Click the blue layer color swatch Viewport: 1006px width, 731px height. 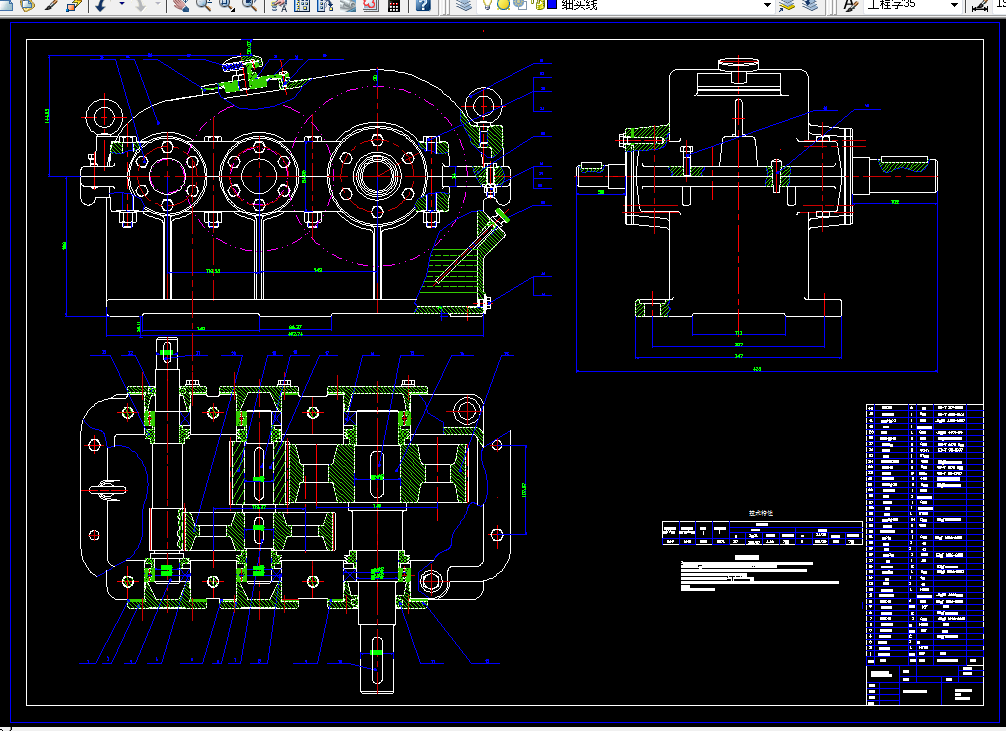click(551, 5)
